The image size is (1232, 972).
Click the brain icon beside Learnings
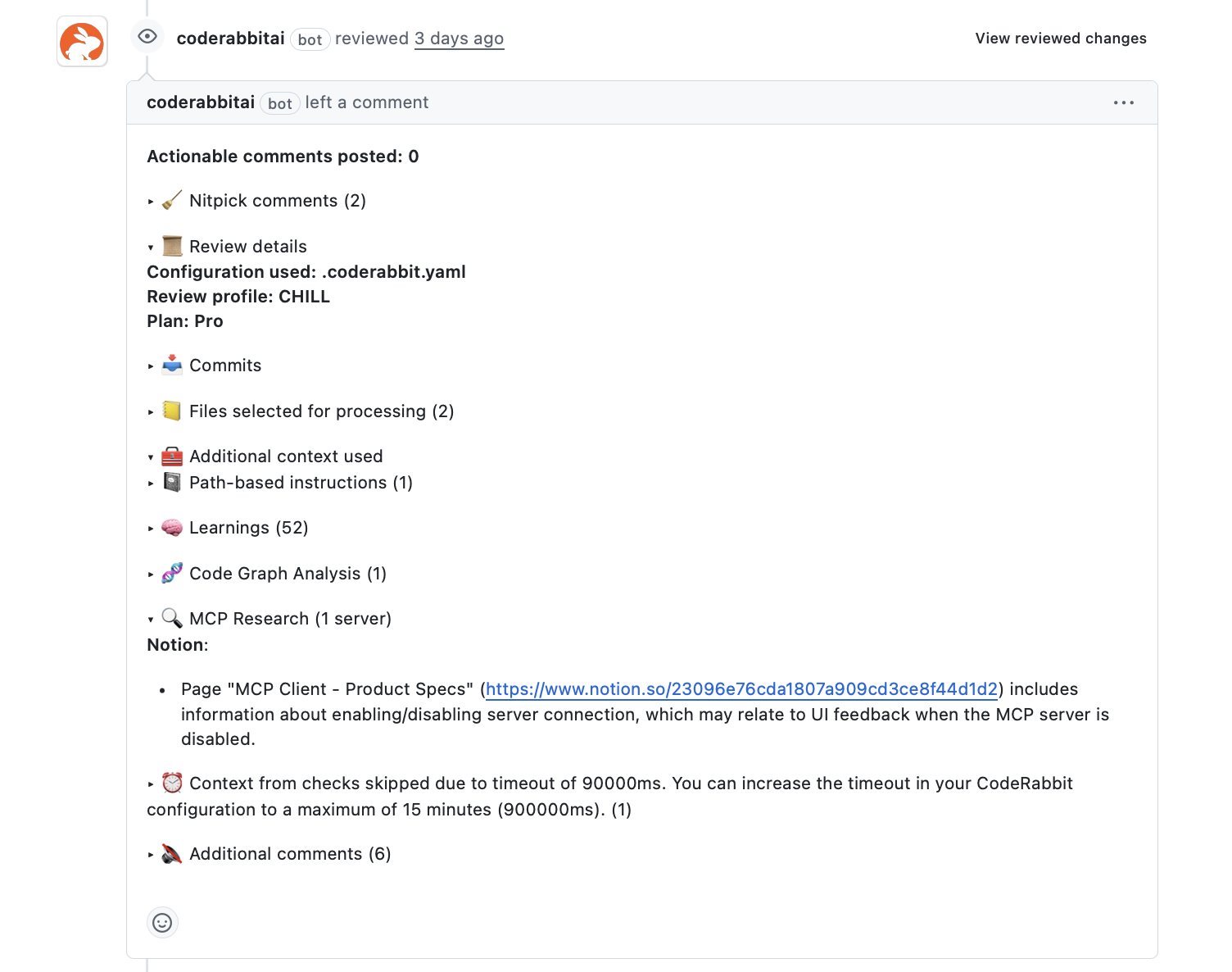[x=172, y=528]
